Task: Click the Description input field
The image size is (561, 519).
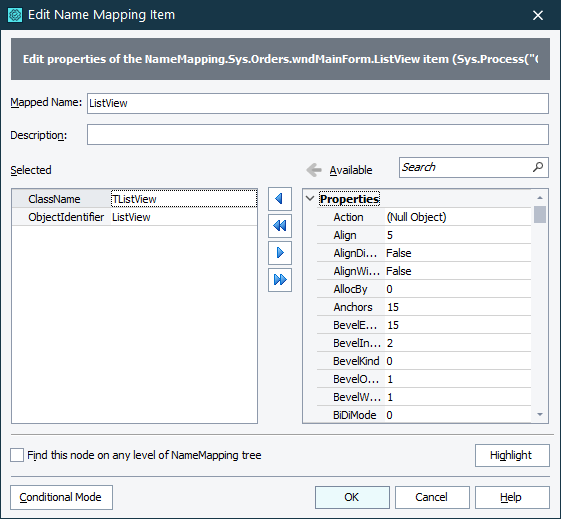Action: click(x=318, y=134)
